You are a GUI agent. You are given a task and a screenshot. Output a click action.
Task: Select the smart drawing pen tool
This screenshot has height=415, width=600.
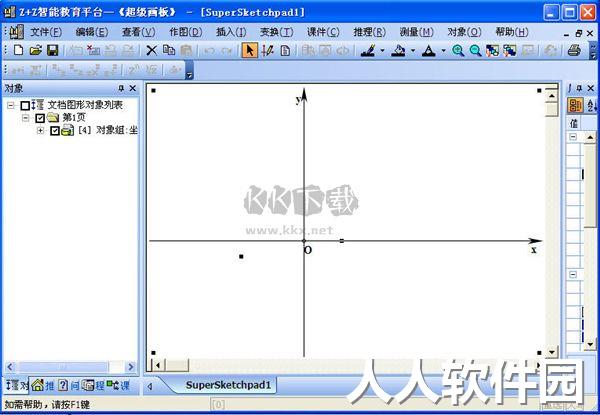click(267, 50)
